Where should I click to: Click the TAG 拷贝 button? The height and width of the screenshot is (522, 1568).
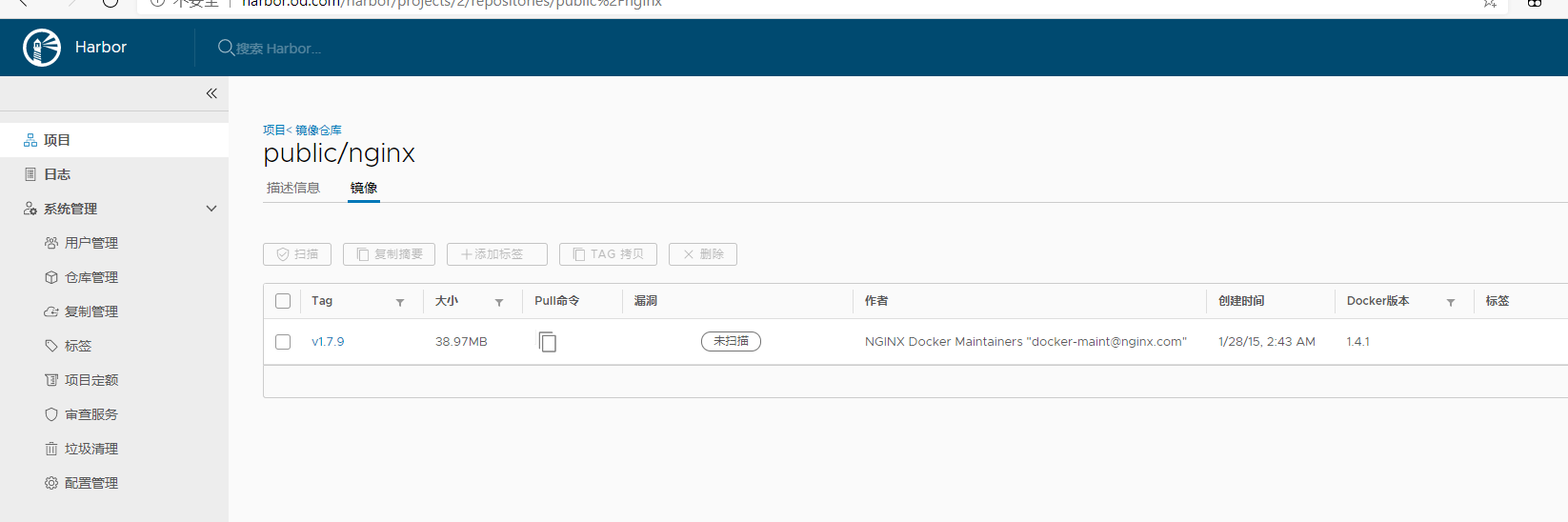click(x=608, y=254)
